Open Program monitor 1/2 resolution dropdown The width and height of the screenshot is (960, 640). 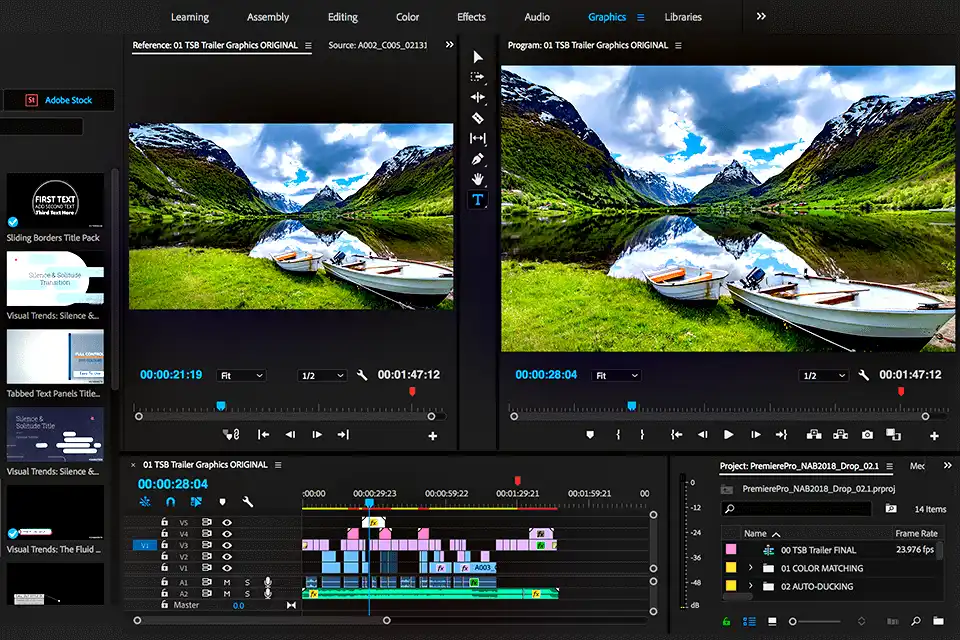point(824,375)
